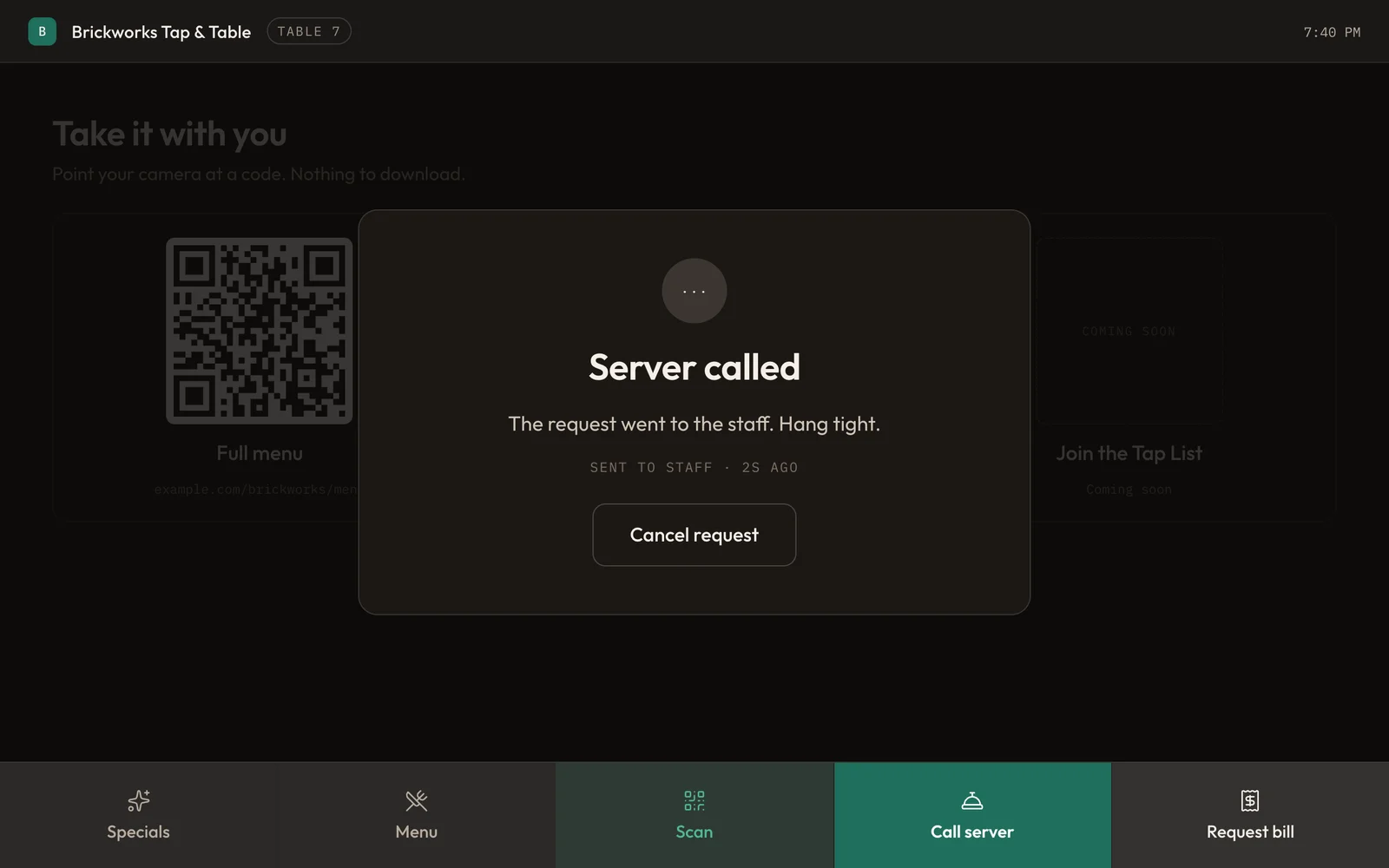This screenshot has width=1389, height=868.
Task: Click the 7:40 PM clock
Action: coord(1332,32)
